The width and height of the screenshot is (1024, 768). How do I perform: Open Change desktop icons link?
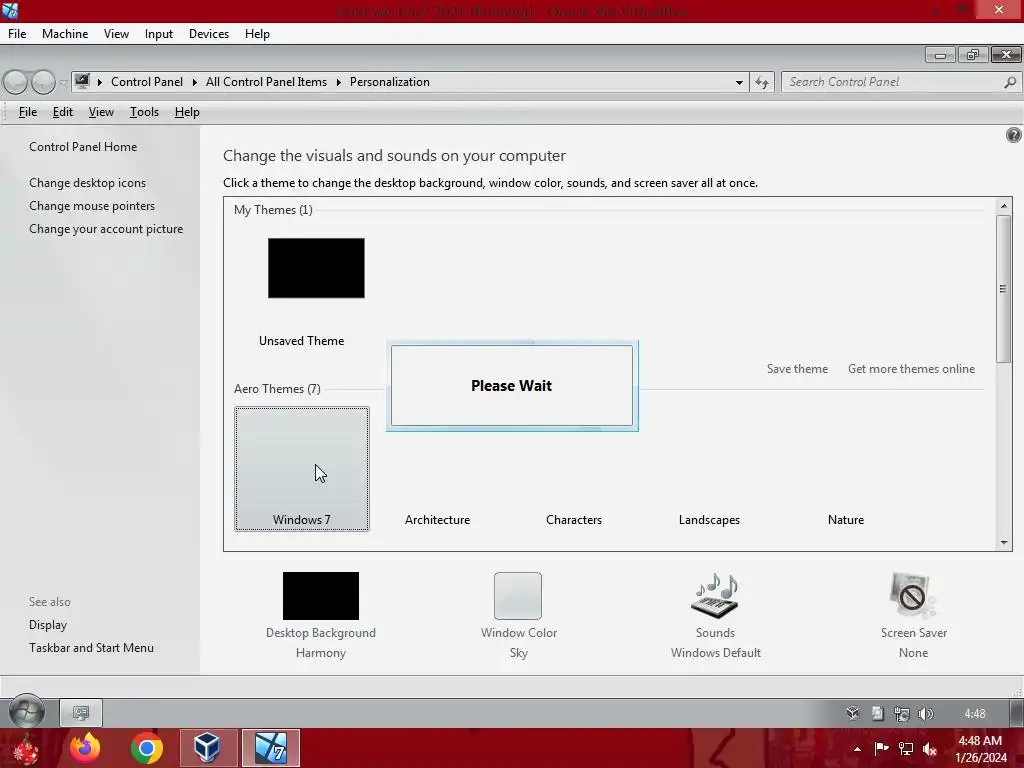88,183
